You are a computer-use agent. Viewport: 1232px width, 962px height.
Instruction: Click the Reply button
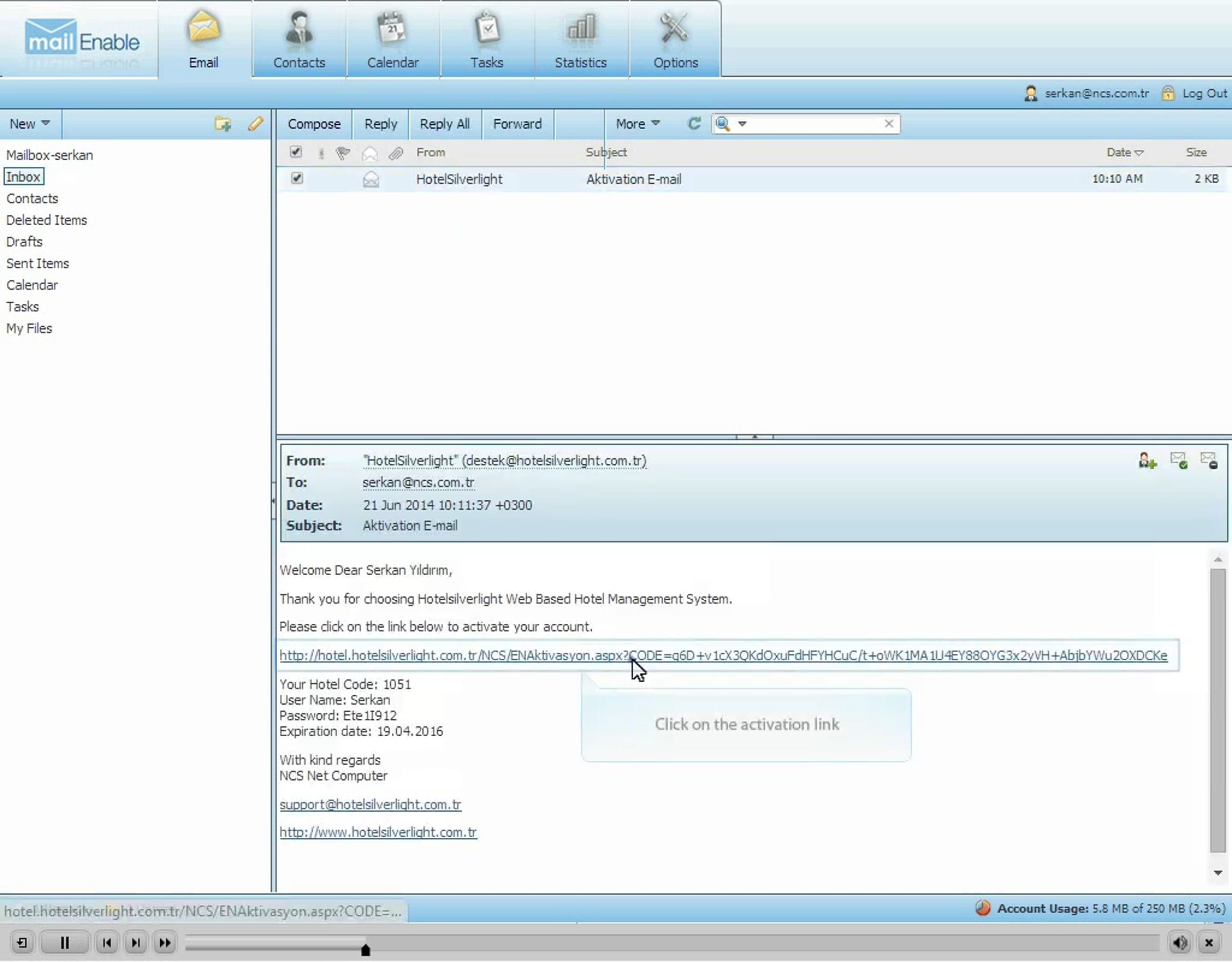click(x=381, y=124)
